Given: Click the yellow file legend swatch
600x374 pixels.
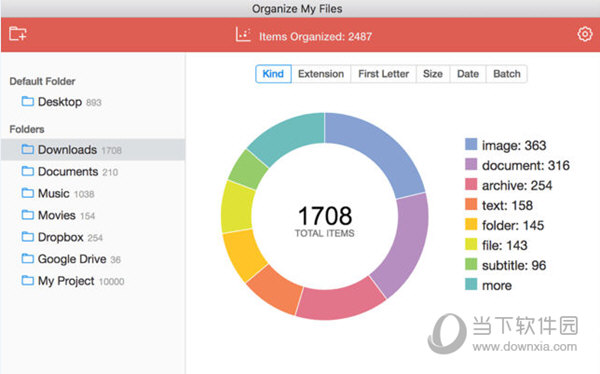Looking at the screenshot, I should tap(471, 244).
